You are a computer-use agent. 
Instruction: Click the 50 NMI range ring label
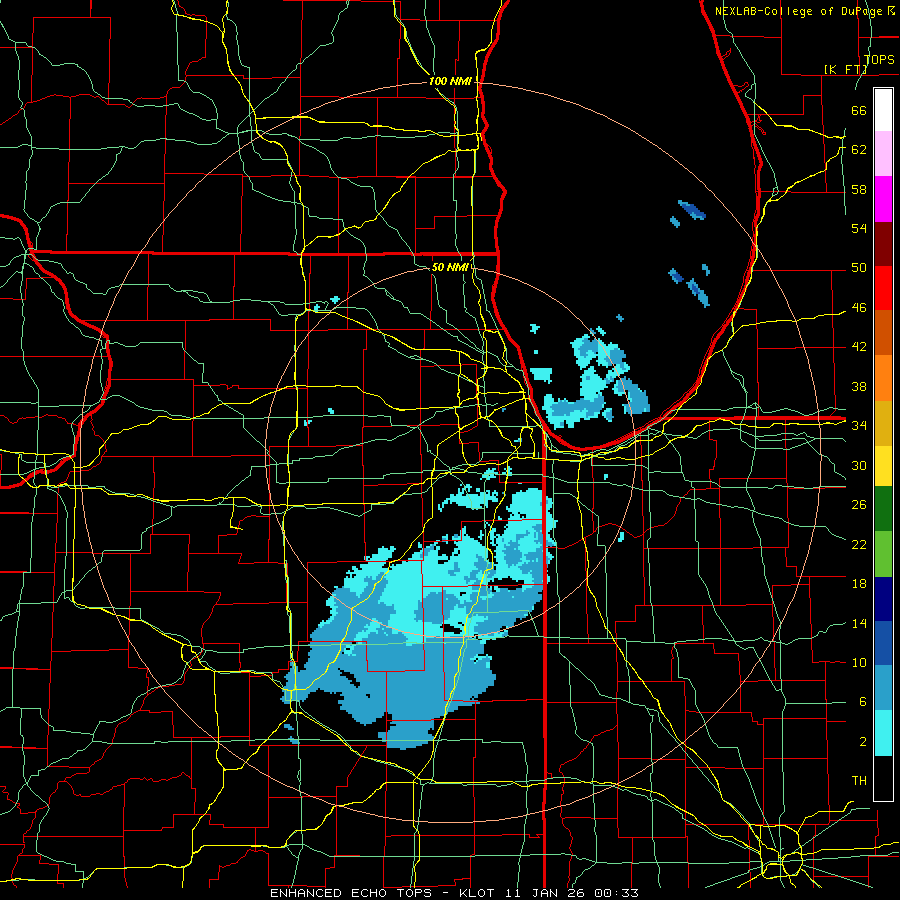click(x=451, y=267)
